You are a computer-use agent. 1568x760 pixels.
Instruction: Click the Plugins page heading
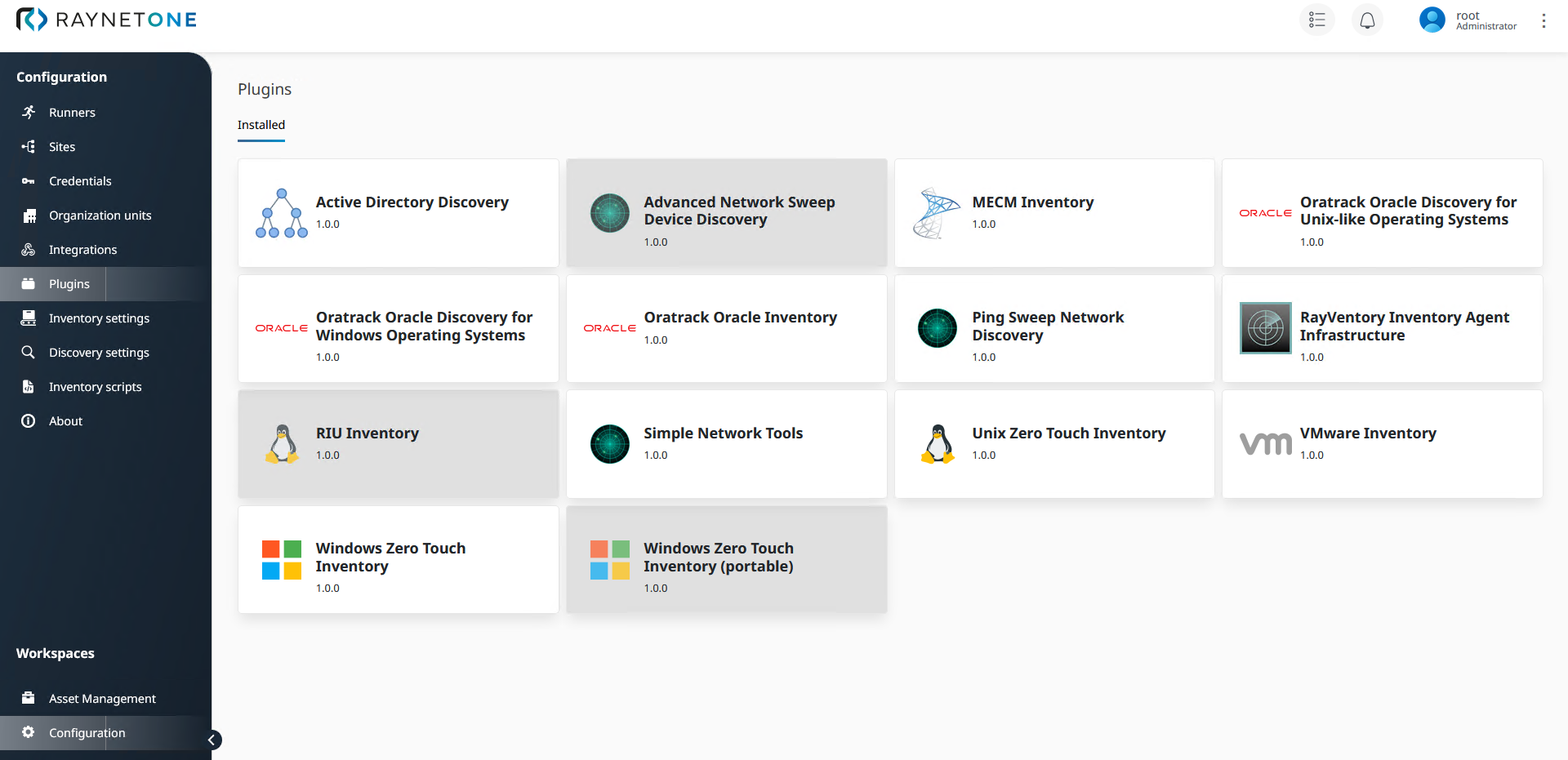[x=265, y=89]
